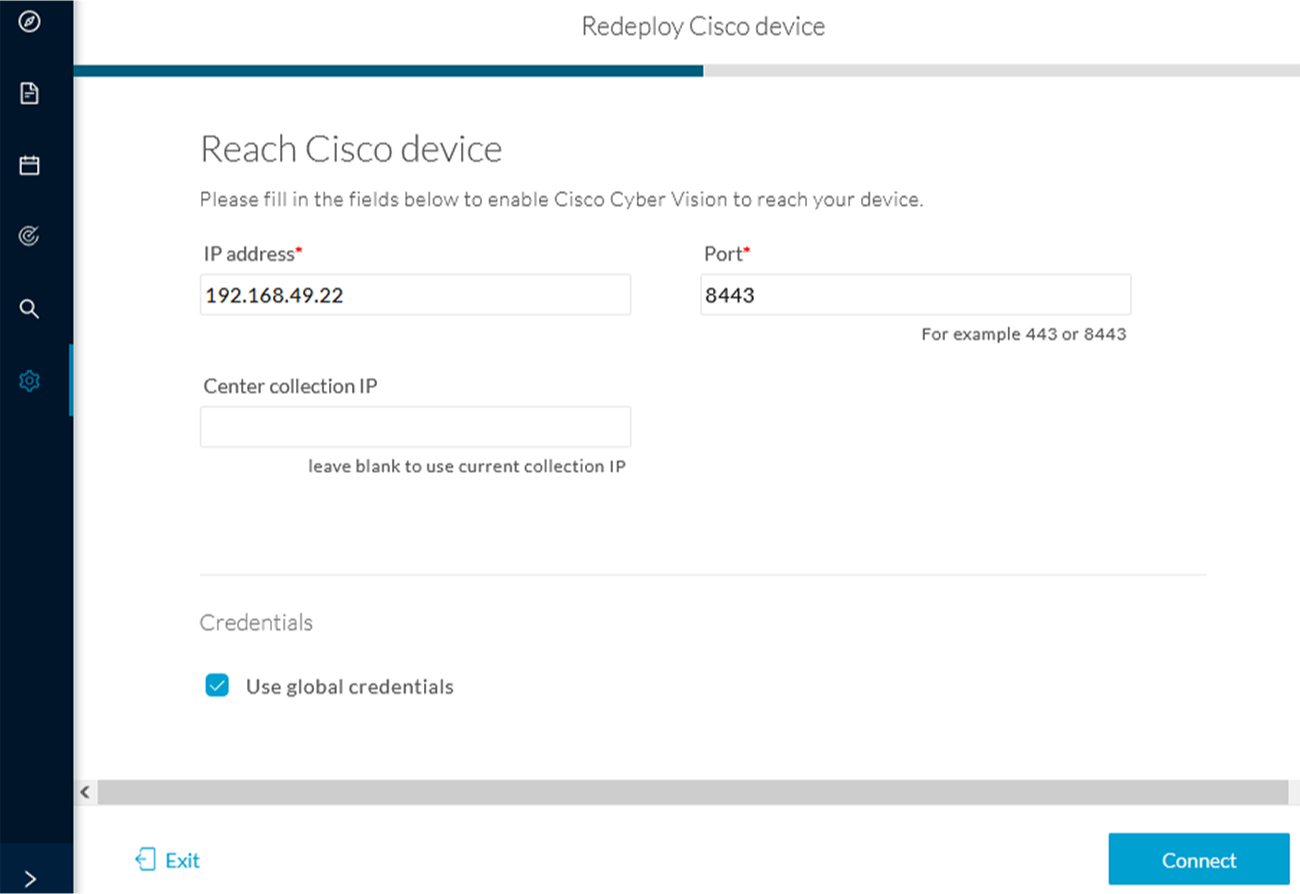This screenshot has width=1300, height=894.
Task: Click the Reach Cisco device heading
Action: 351,148
